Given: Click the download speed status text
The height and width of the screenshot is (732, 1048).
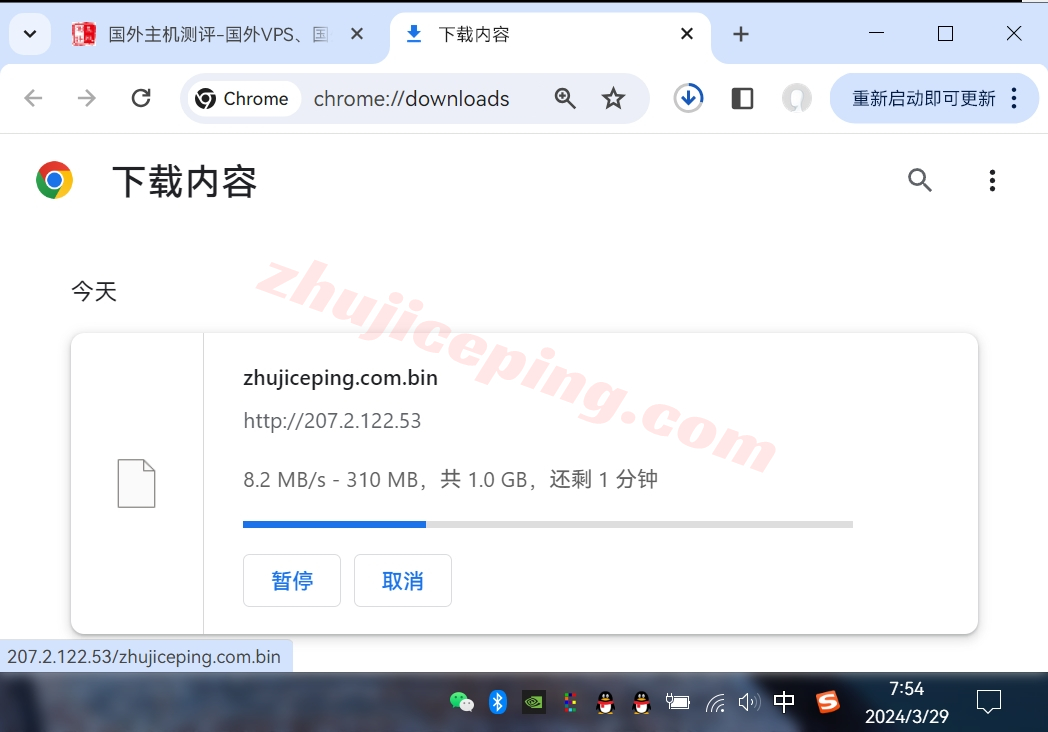Looking at the screenshot, I should pos(450,479).
